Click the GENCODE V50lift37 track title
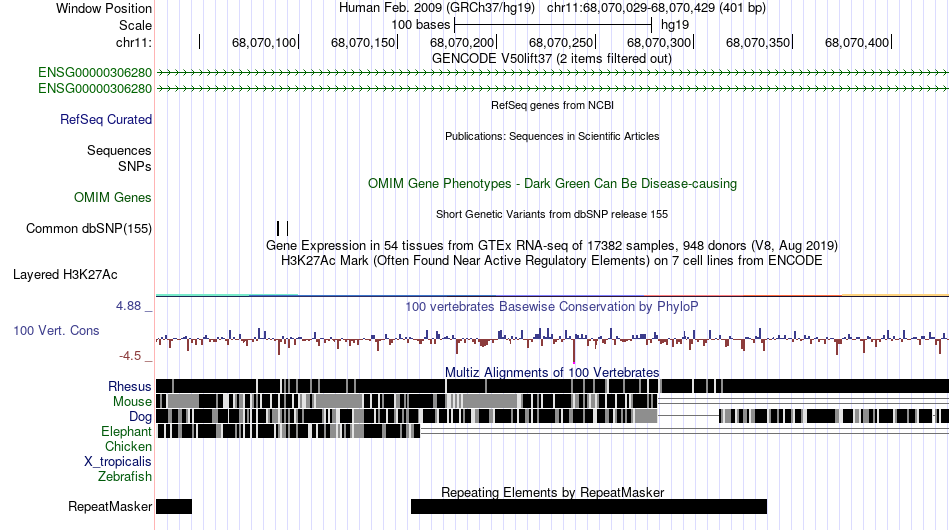This screenshot has width=950, height=530. [551, 59]
